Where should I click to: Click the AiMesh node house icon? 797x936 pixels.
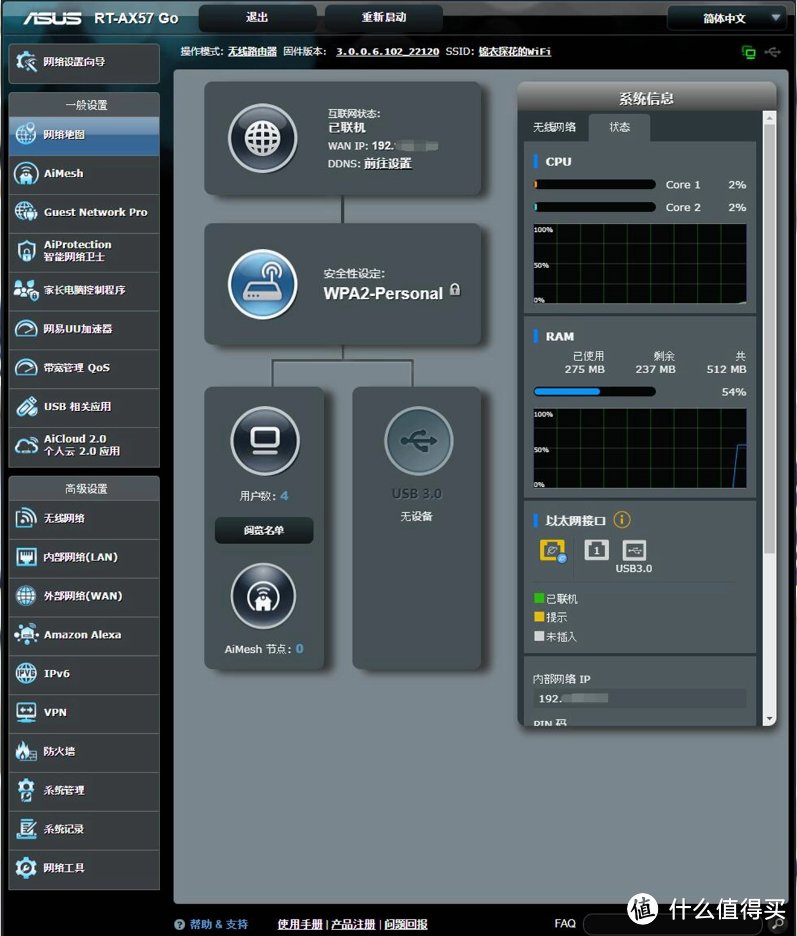click(263, 596)
